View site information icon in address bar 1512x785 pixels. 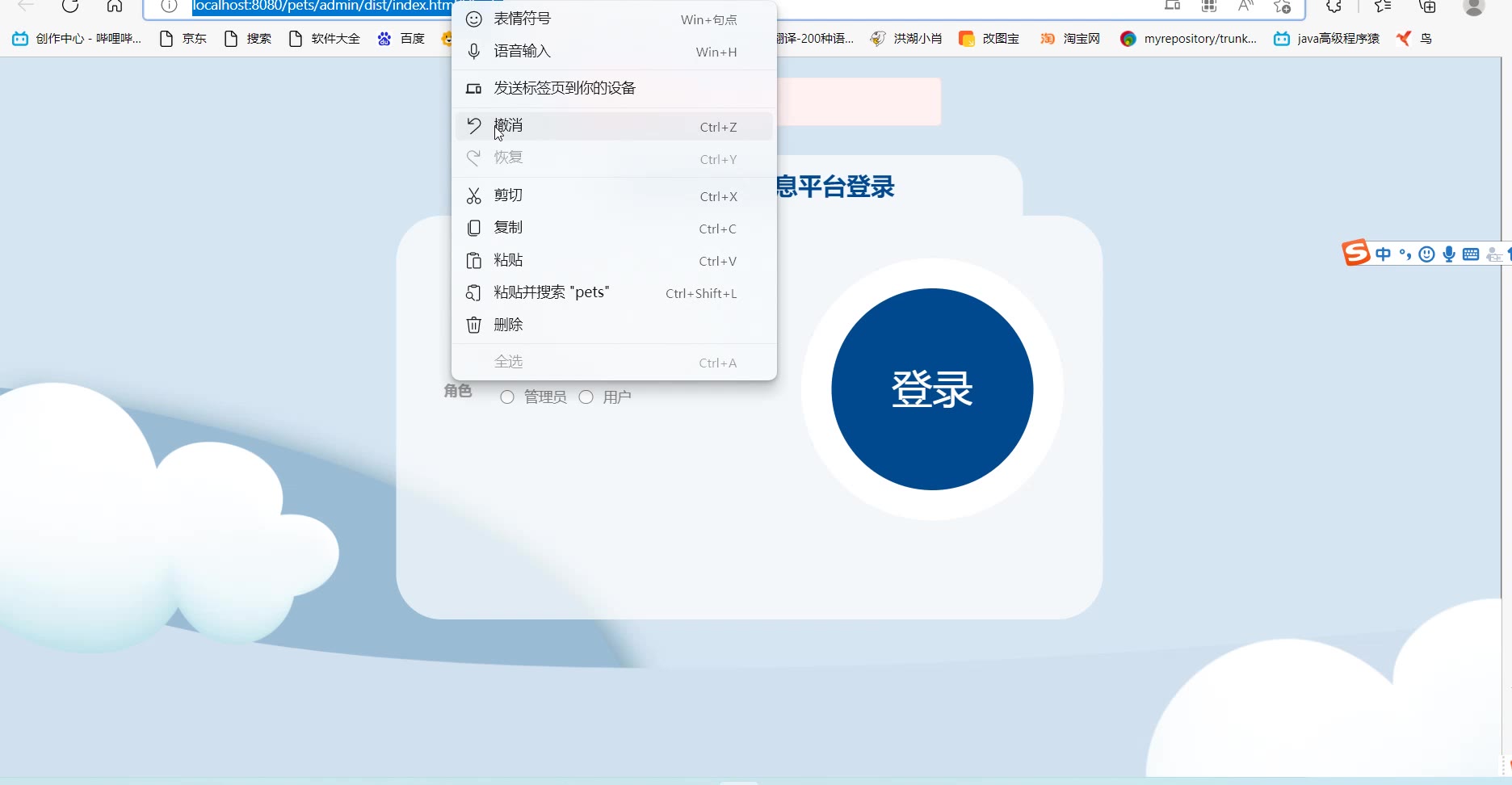point(169,6)
